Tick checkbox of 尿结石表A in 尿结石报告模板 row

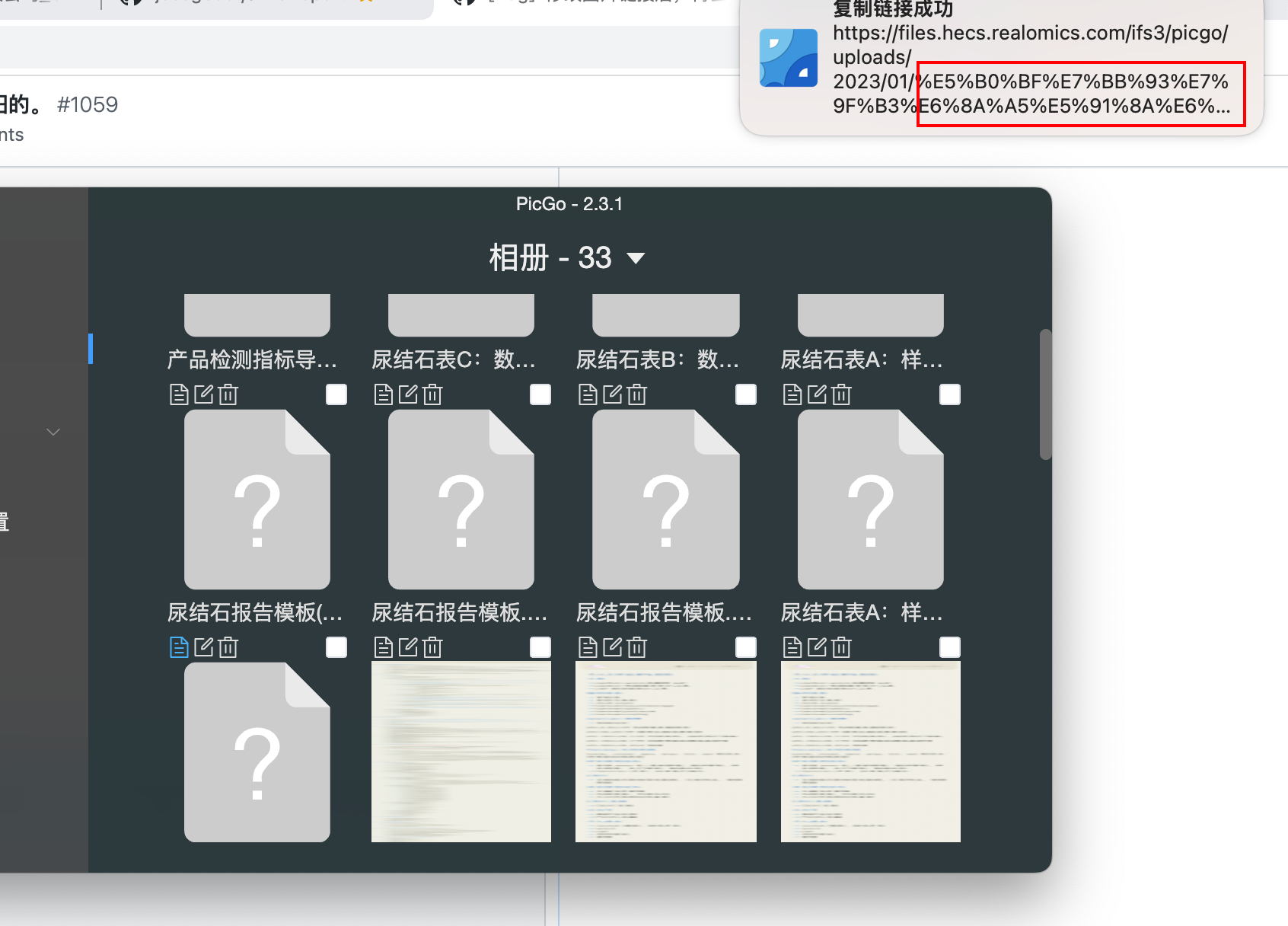950,647
